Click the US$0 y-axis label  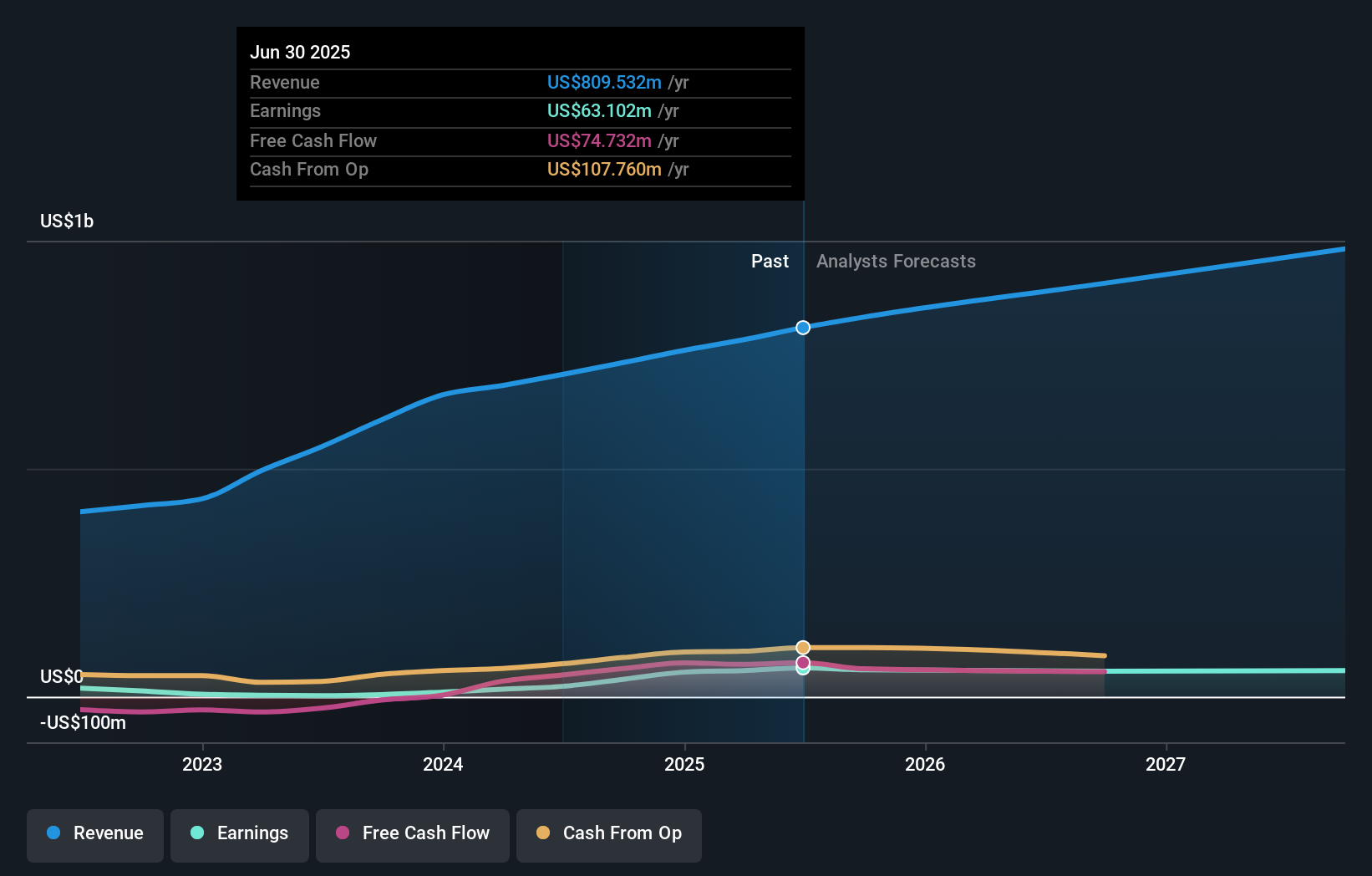(x=62, y=676)
